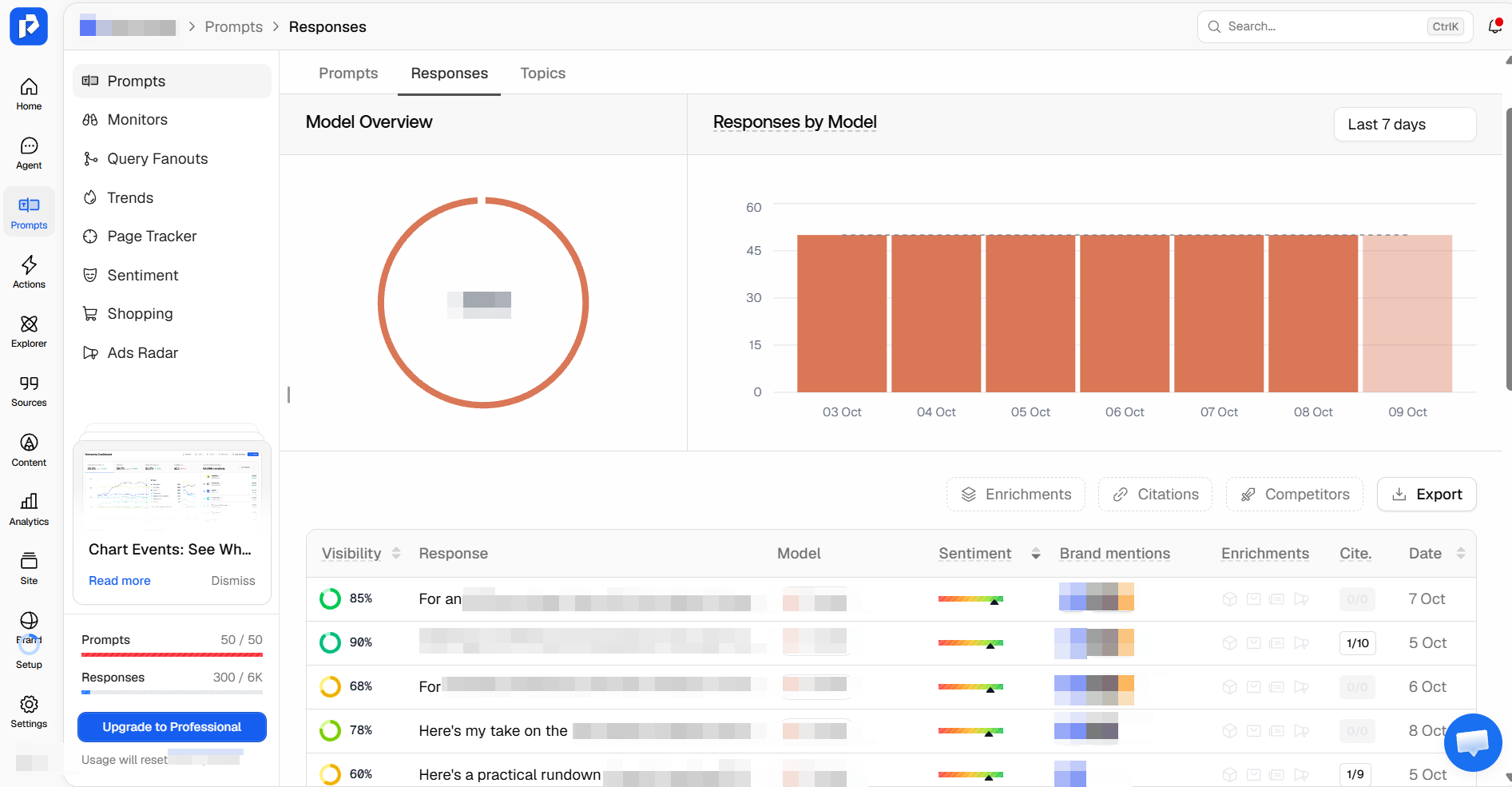Click the sentiment slider in the 85% row
The width and height of the screenshot is (1512, 787).
point(970,599)
